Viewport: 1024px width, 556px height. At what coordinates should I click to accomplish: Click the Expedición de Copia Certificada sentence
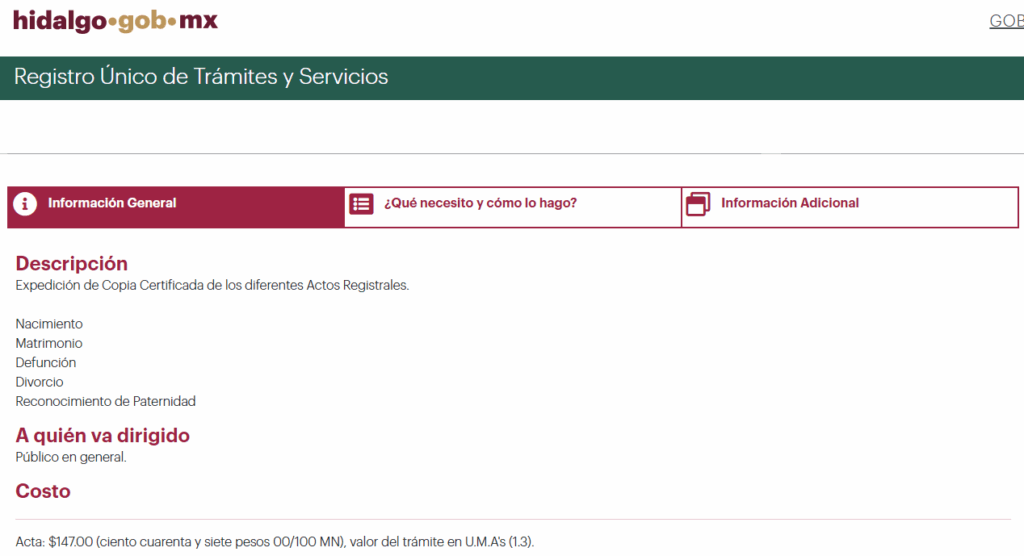212,286
